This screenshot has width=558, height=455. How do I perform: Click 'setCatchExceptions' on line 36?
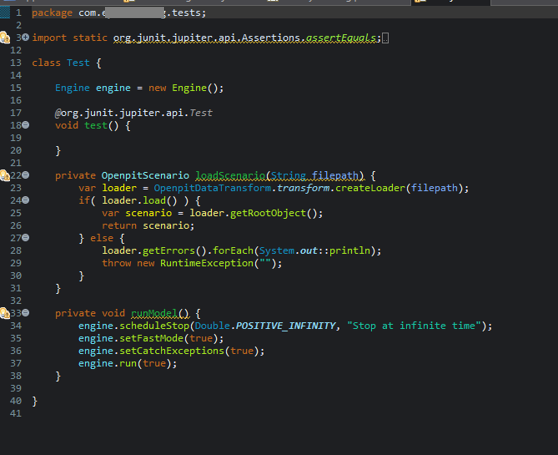pyautogui.click(x=172, y=351)
